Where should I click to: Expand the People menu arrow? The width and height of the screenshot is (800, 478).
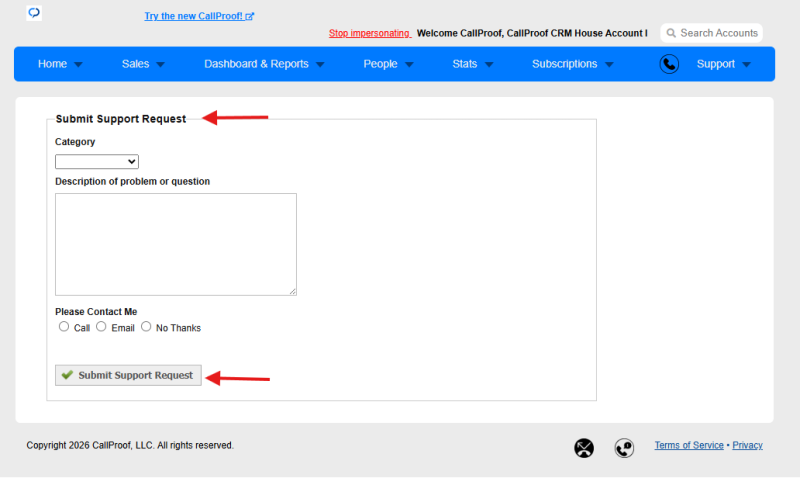click(409, 65)
